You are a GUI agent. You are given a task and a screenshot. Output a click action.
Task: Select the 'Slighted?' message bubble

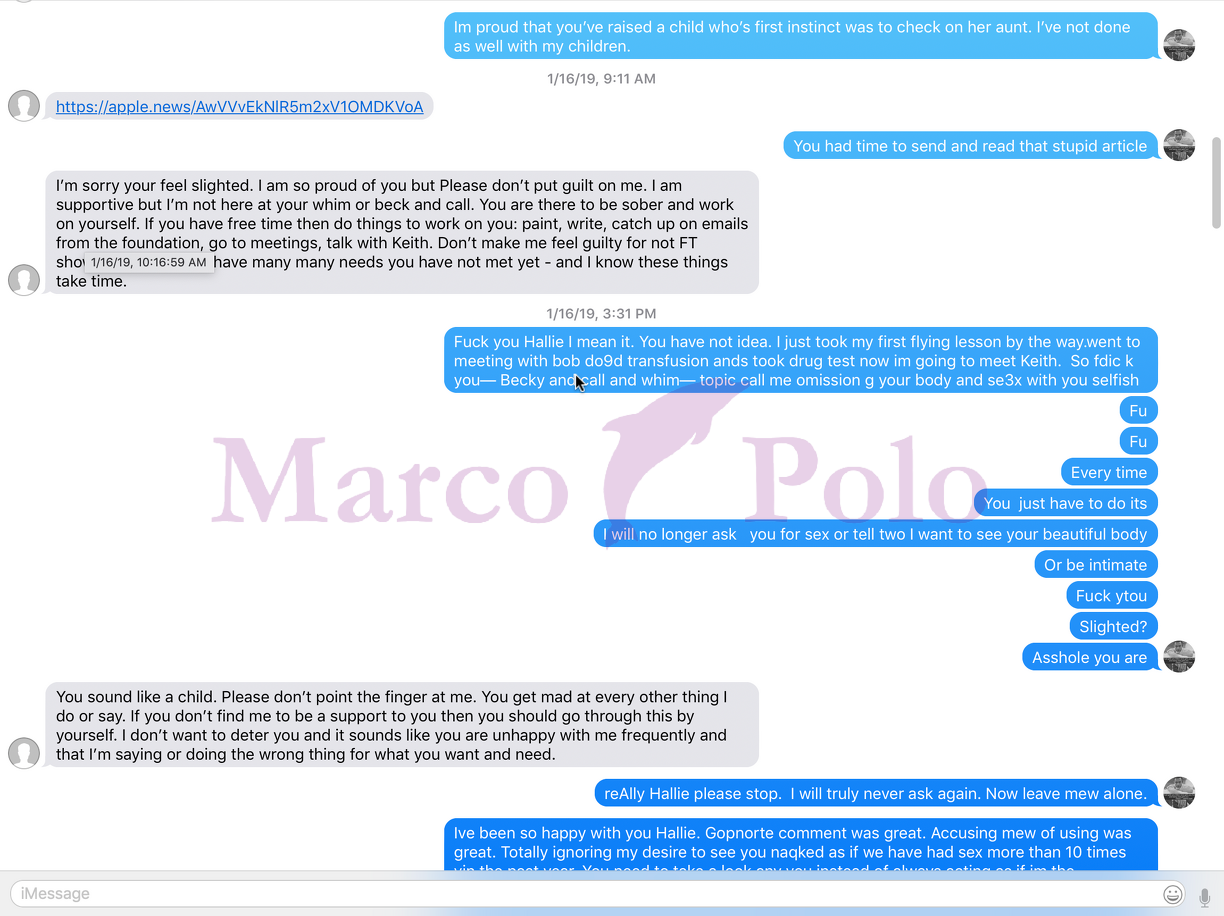pyautogui.click(x=1114, y=627)
